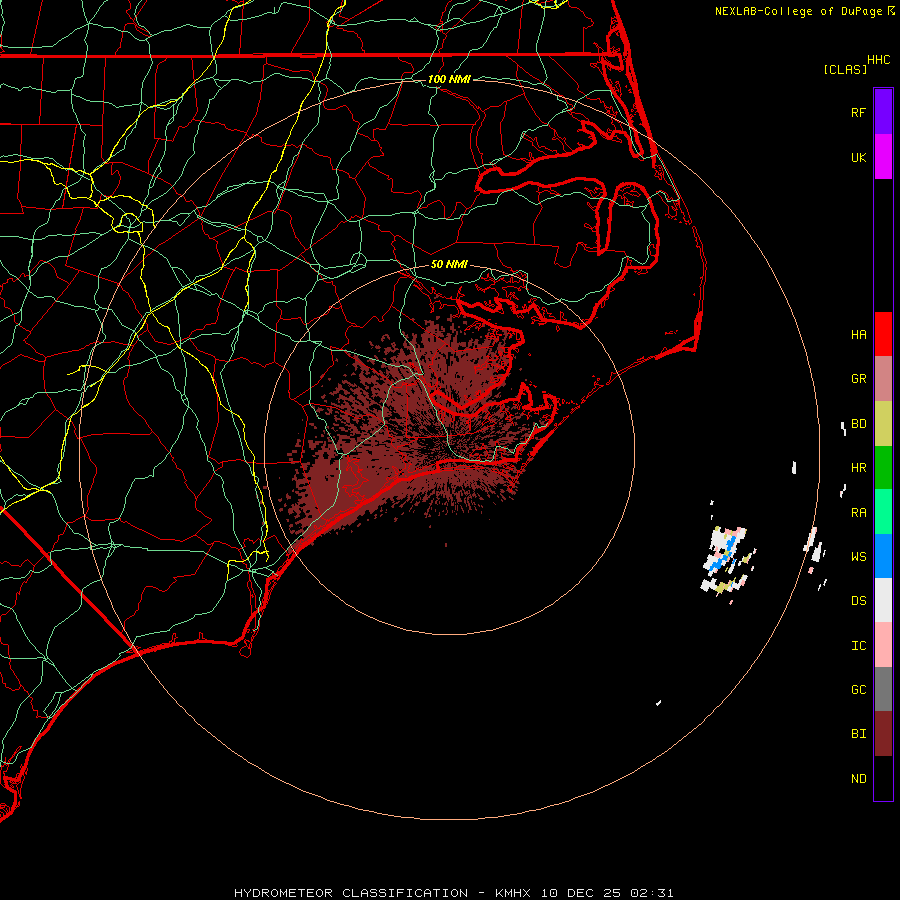
Task: Click the "IC" legend label
Action: coord(858,646)
